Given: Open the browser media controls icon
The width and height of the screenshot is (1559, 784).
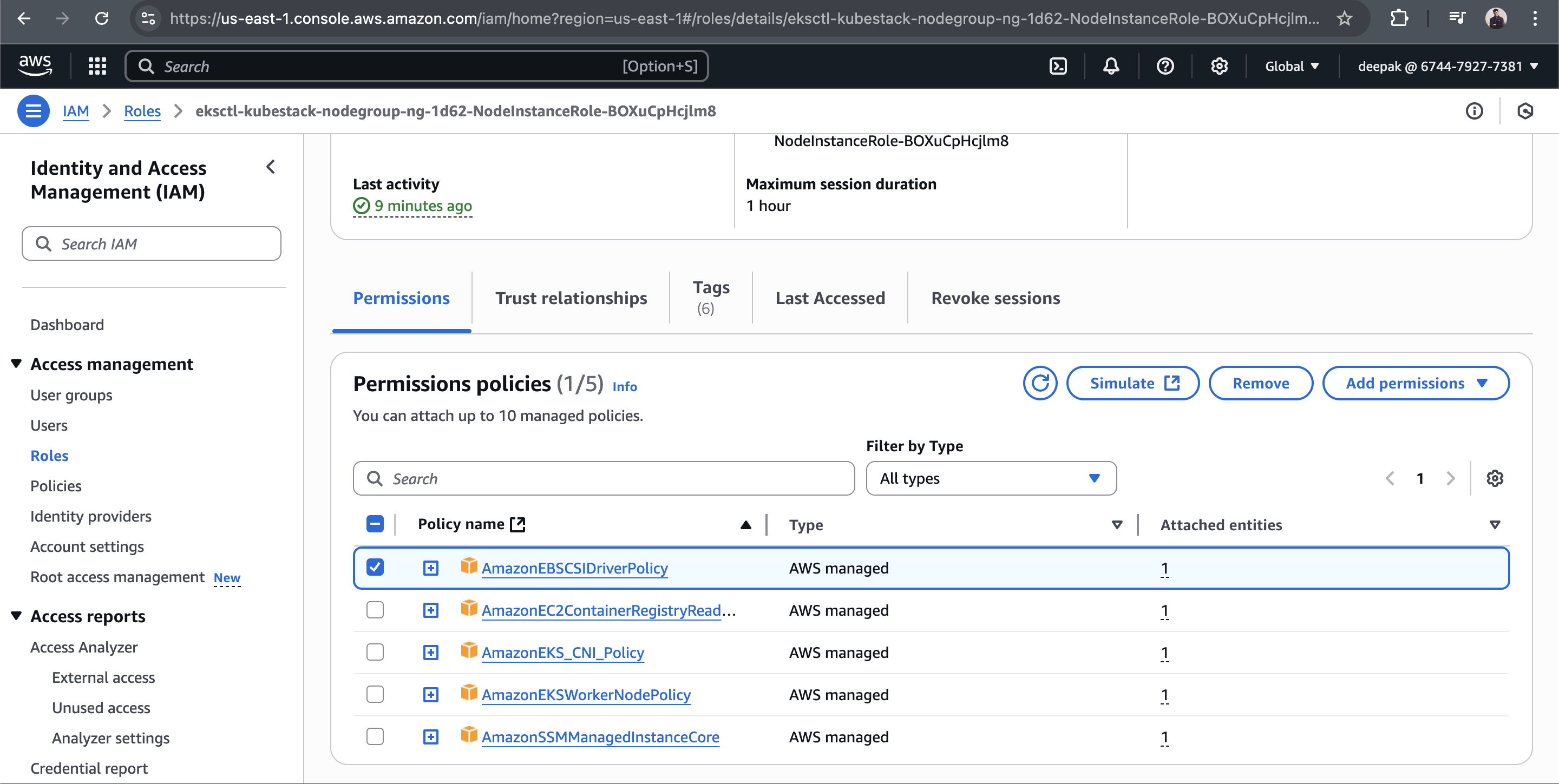Looking at the screenshot, I should 1457,19.
